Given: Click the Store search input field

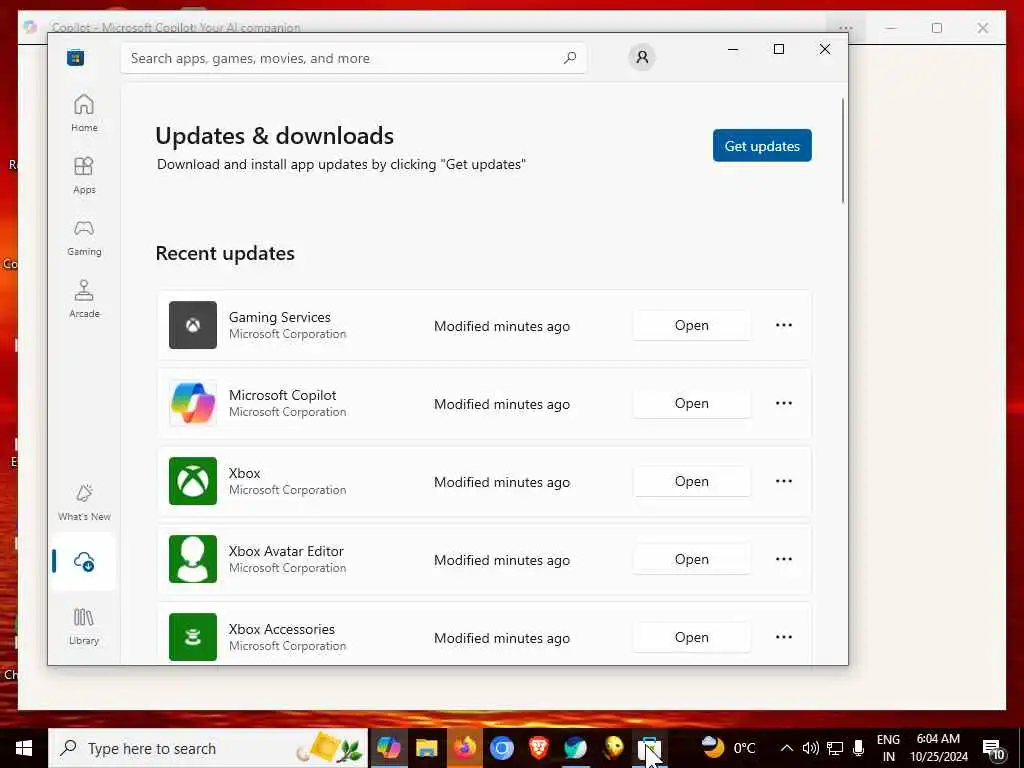Looking at the screenshot, I should pyautogui.click(x=353, y=58).
